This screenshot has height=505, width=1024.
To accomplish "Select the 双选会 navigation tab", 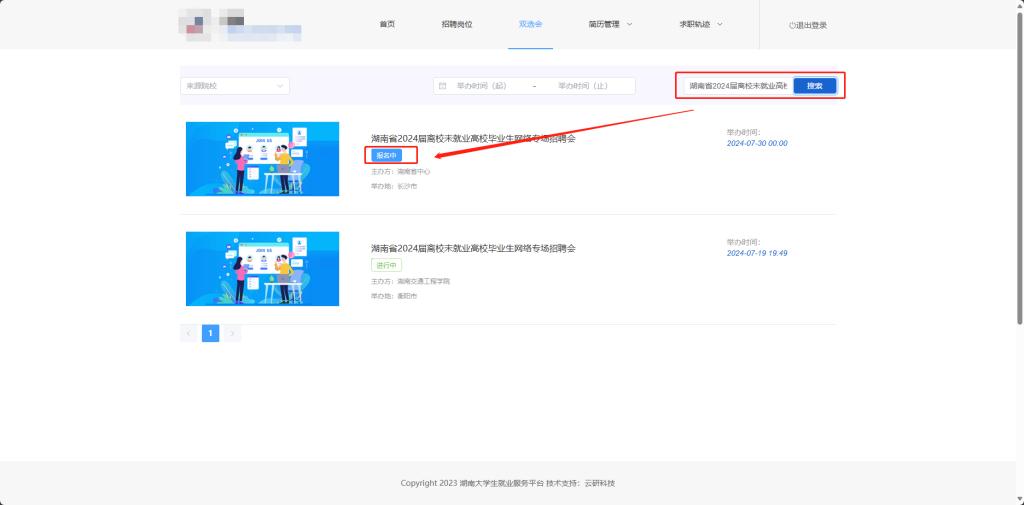I will point(530,24).
